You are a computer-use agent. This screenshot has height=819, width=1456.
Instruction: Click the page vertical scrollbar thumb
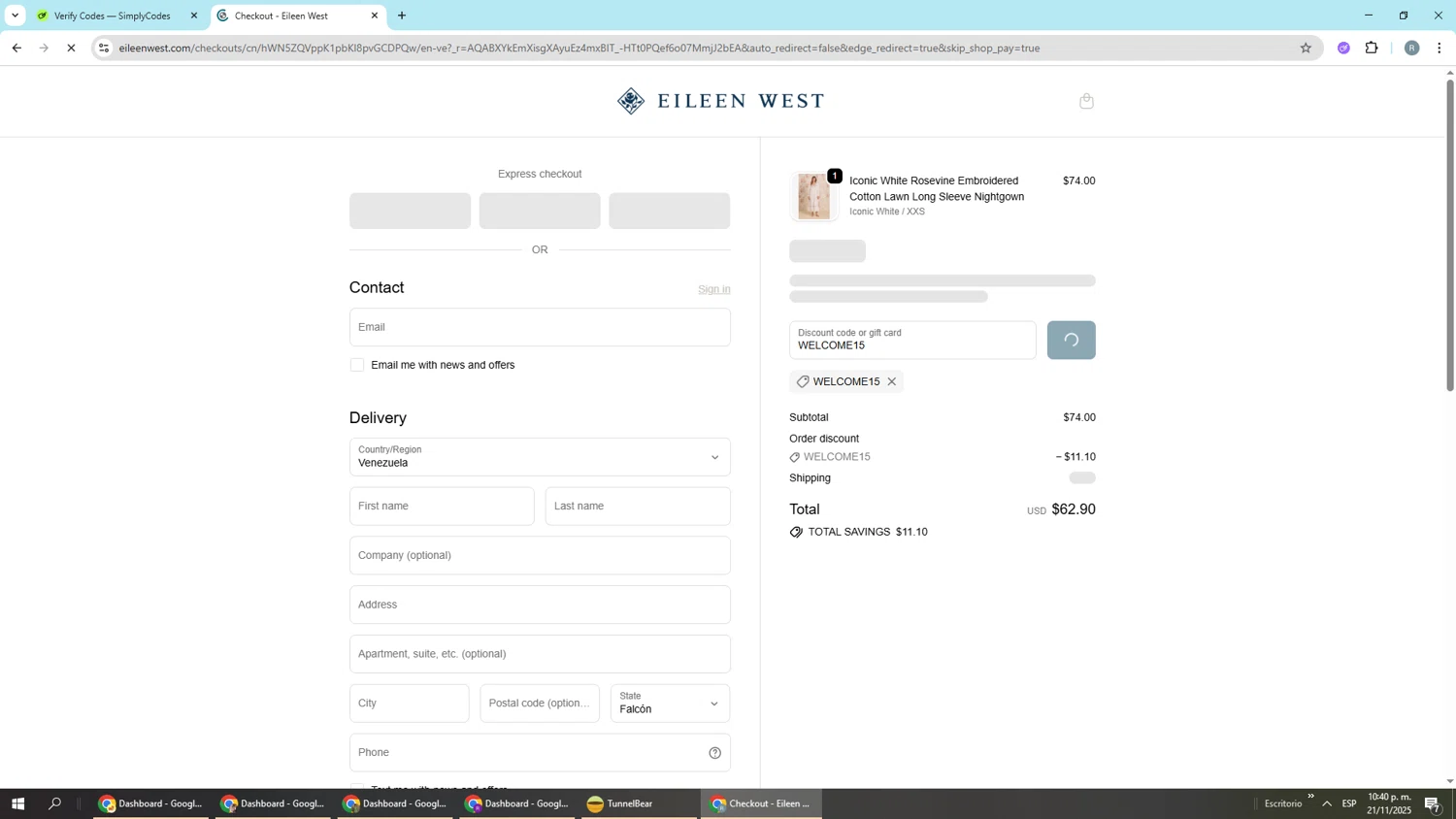[1450, 235]
